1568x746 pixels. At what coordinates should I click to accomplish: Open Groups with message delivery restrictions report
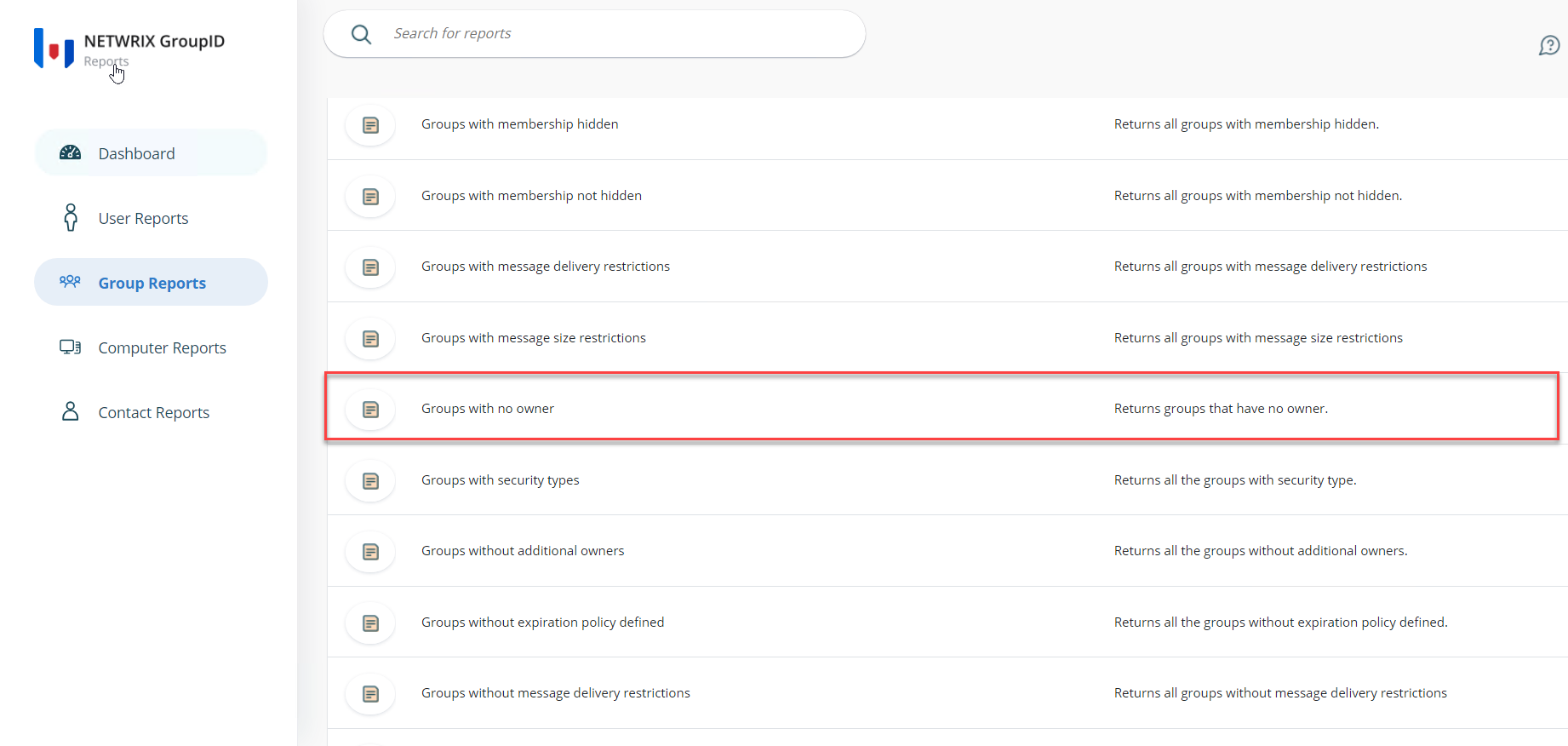click(546, 267)
